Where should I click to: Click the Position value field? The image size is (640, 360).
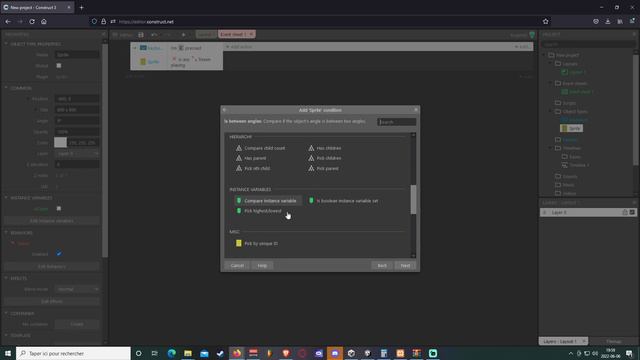coord(77,99)
